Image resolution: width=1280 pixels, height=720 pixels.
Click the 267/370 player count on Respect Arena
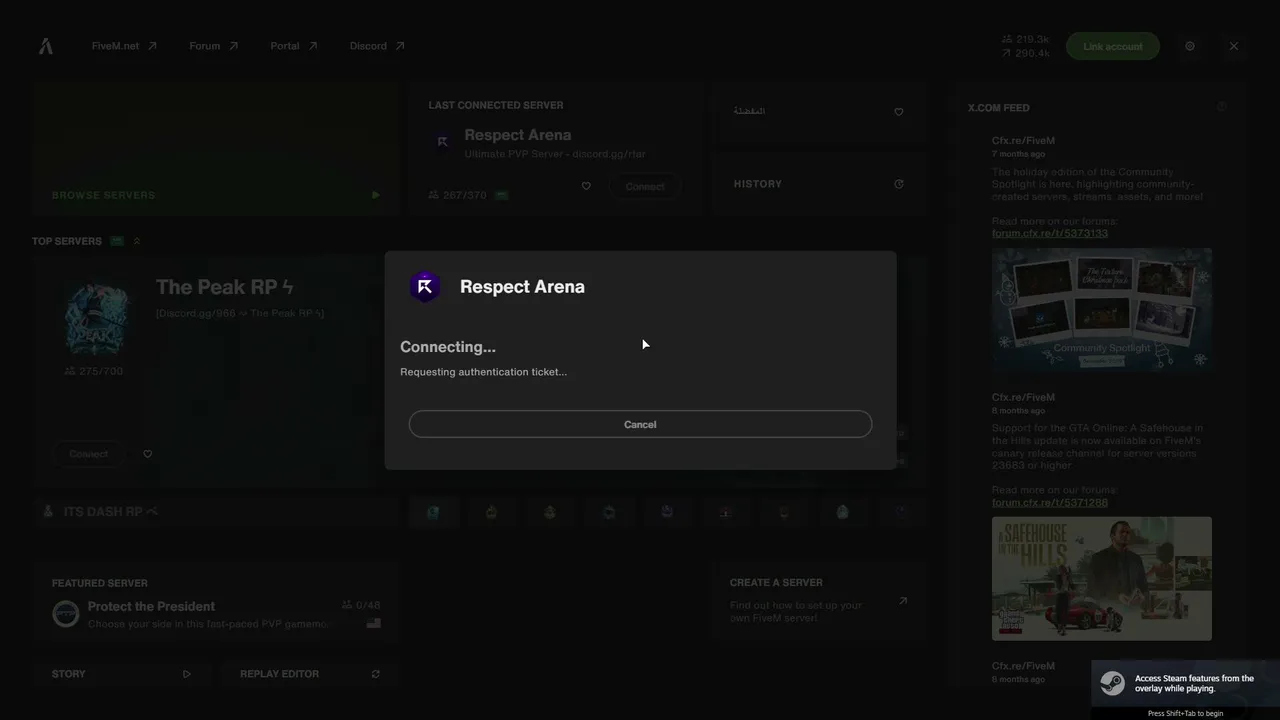pyautogui.click(x=457, y=195)
